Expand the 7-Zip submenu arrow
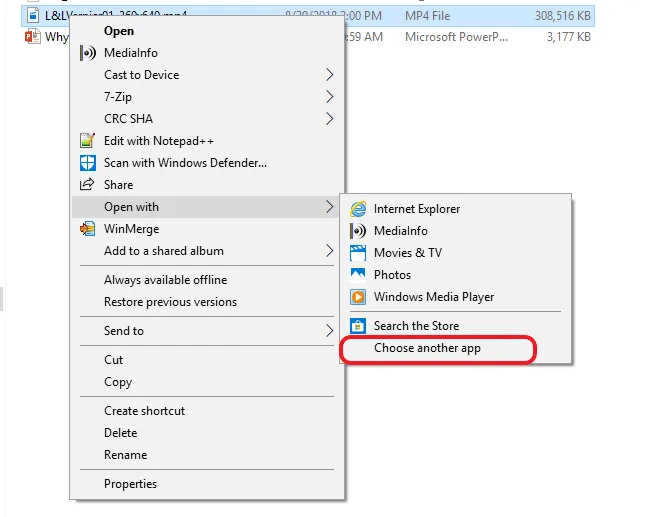Screen dimensions: 658x517 (x=330, y=97)
